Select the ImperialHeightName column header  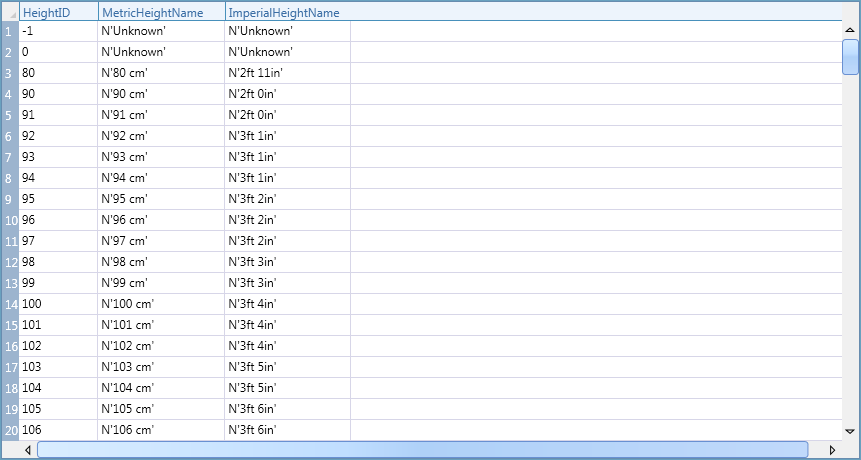[288, 12]
